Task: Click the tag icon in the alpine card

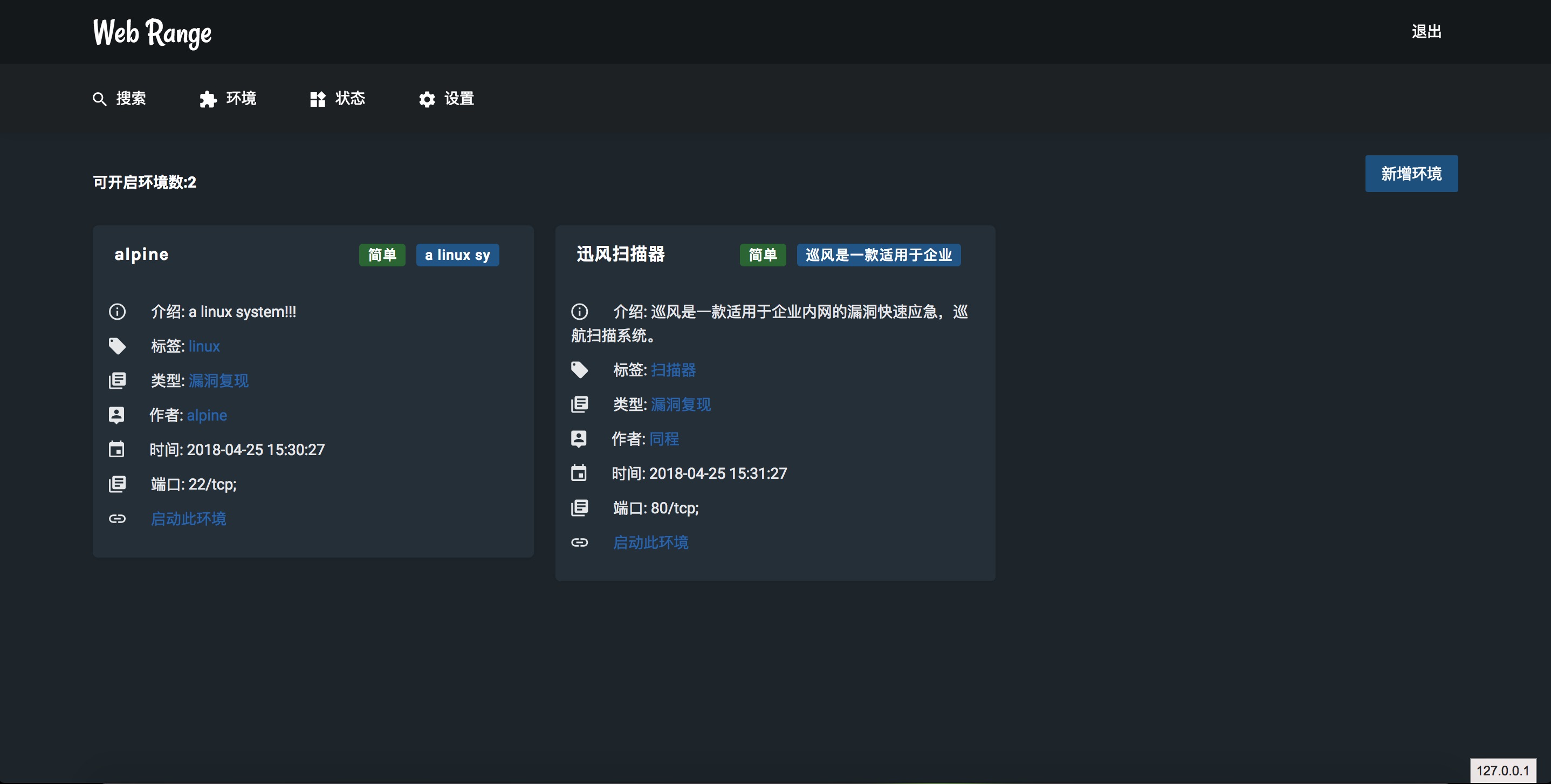Action: click(117, 346)
